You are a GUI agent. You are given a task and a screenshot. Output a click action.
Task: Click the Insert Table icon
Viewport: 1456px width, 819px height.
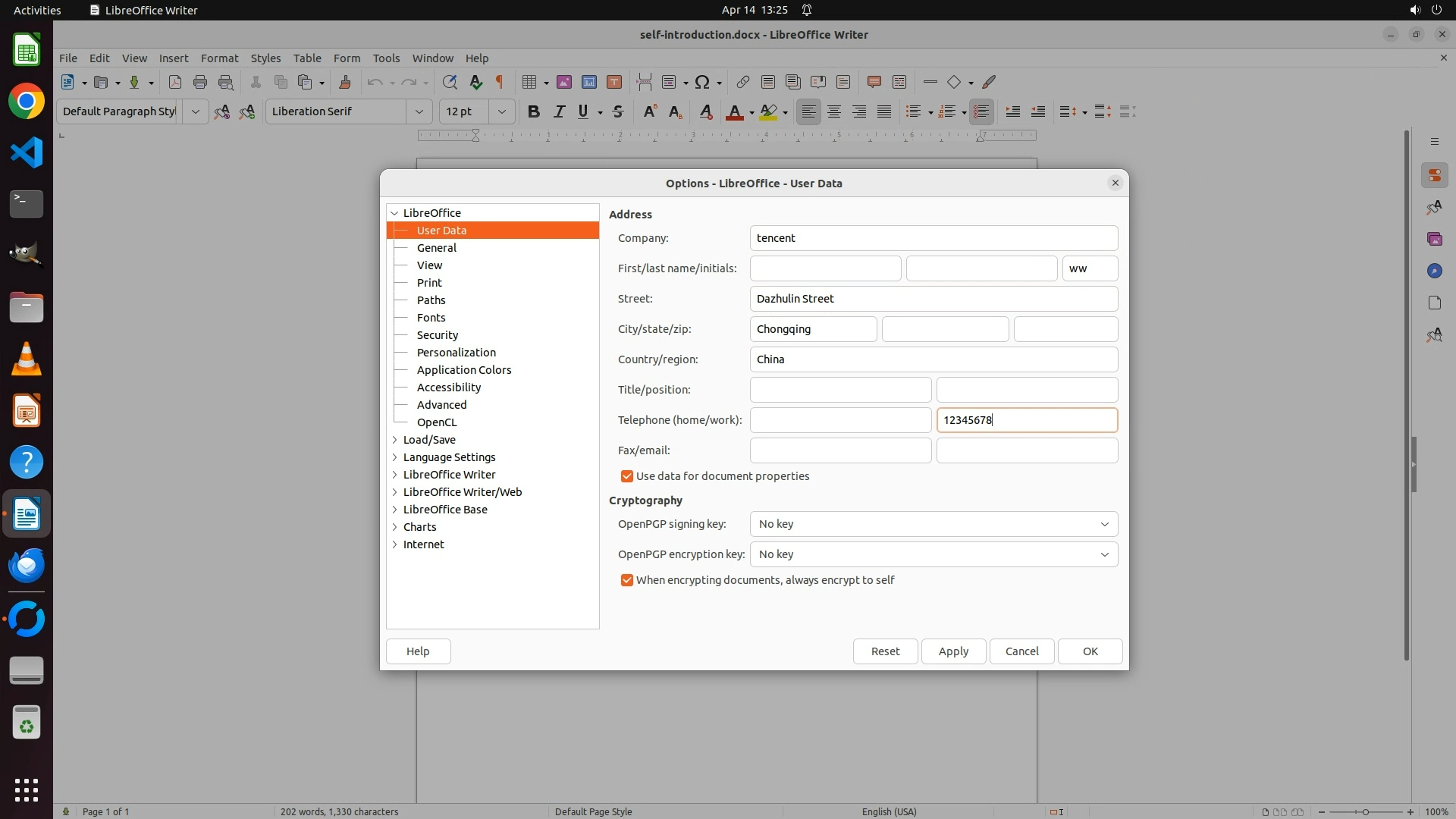(x=530, y=82)
